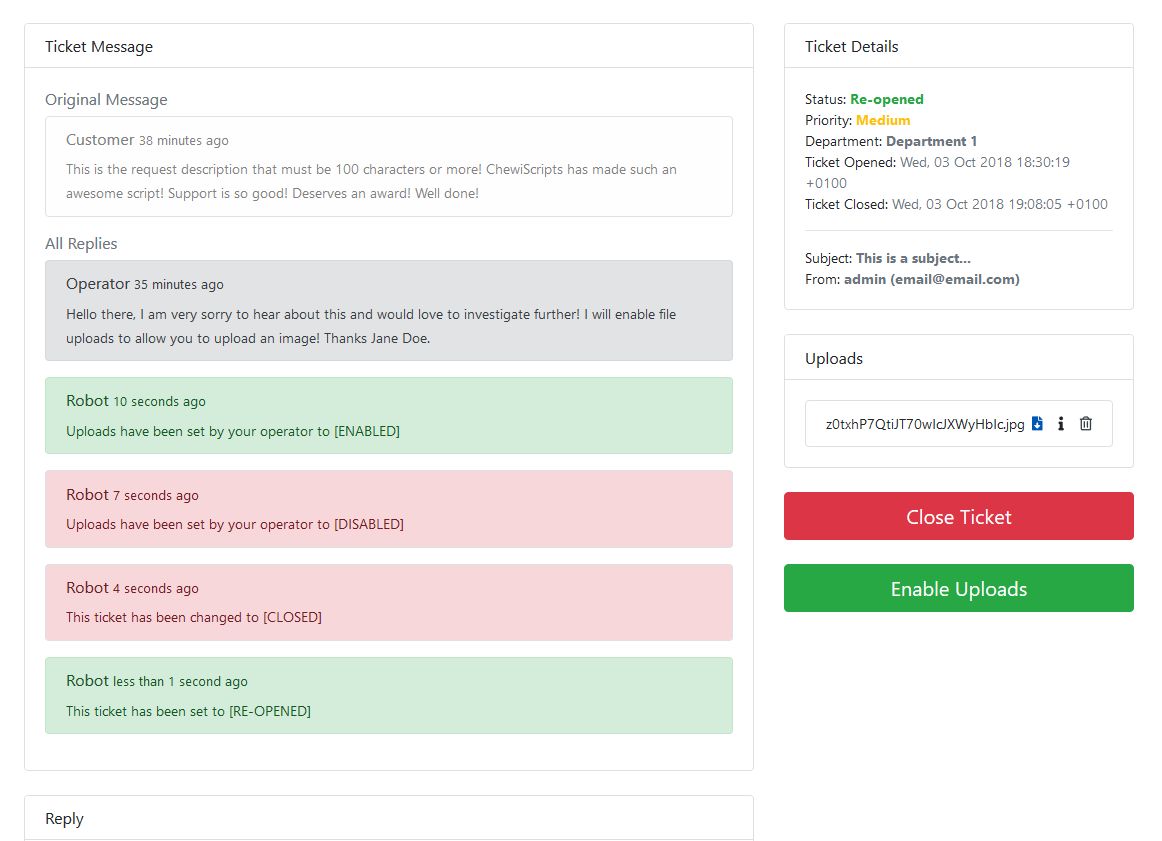Click the Robot ticket [CLOSED] message
1162x841 pixels.
(x=388, y=602)
